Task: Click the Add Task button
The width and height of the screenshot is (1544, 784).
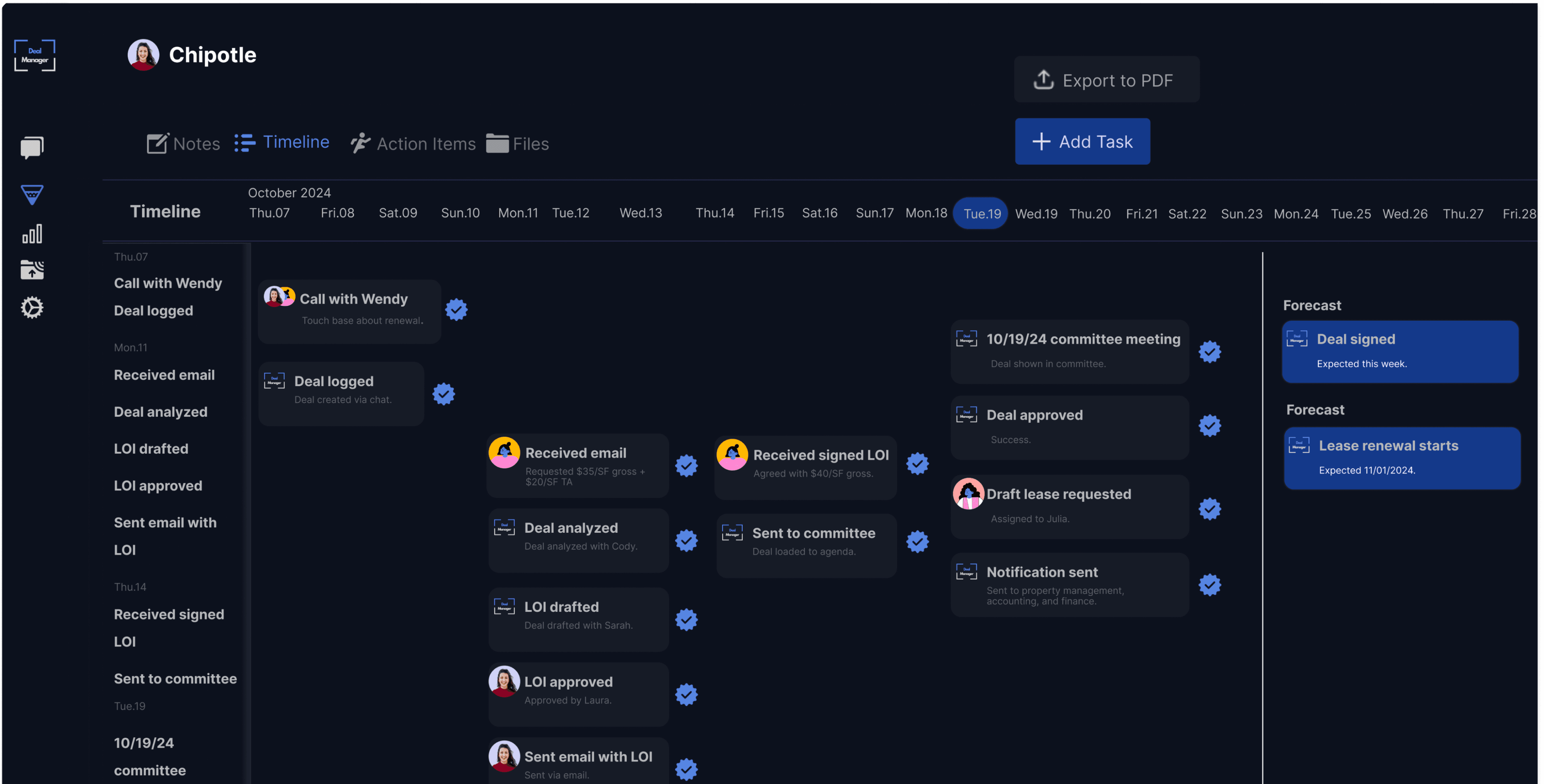Action: pos(1082,141)
